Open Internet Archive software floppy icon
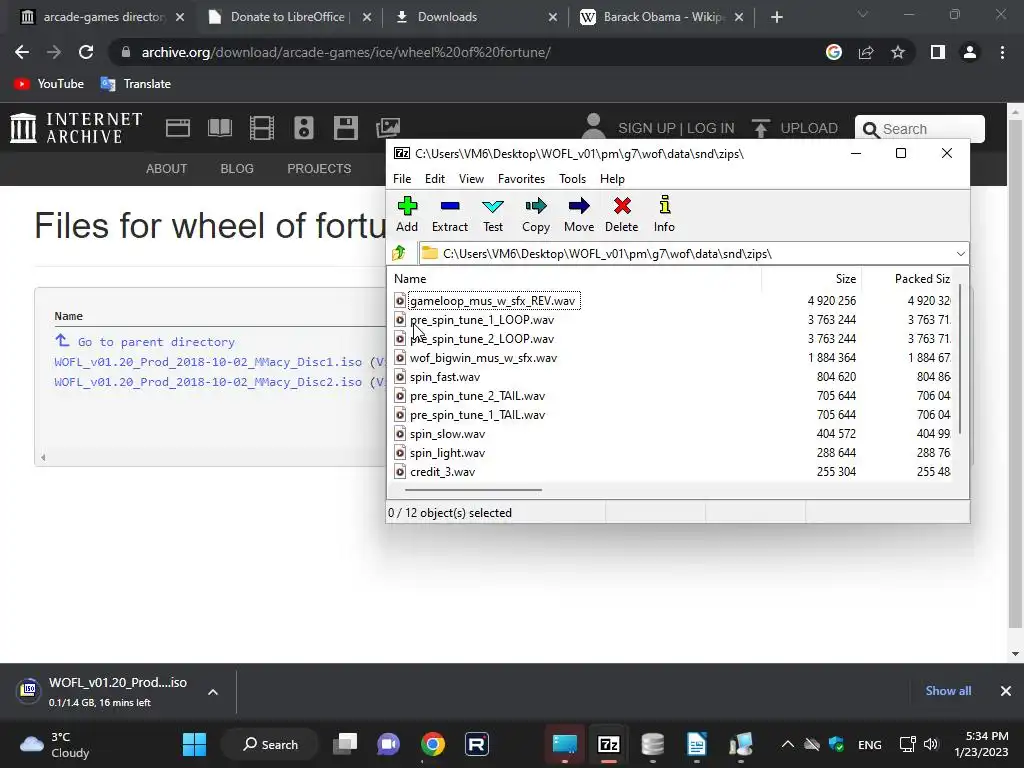This screenshot has height=768, width=1024. pyautogui.click(x=345, y=128)
